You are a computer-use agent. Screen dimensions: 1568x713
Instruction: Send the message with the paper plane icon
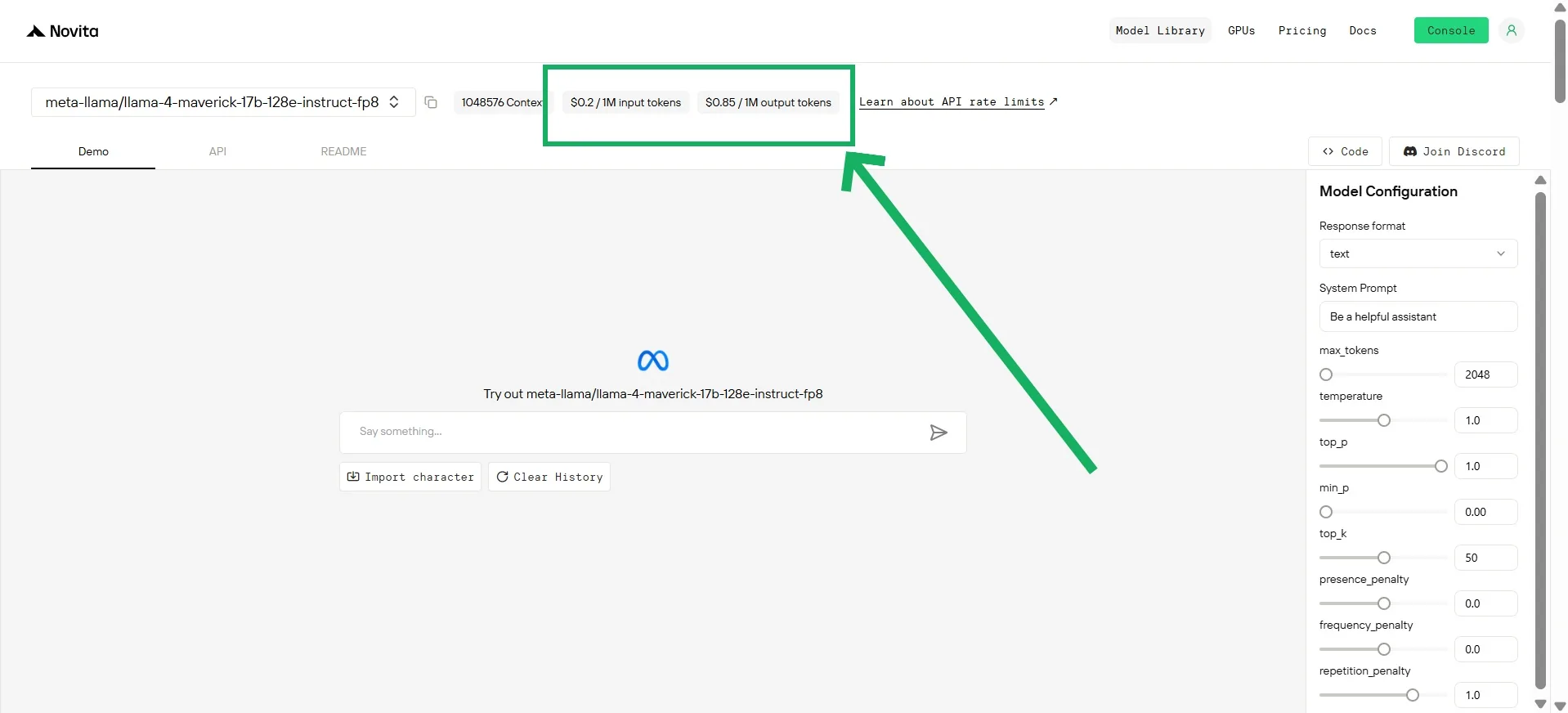point(939,433)
